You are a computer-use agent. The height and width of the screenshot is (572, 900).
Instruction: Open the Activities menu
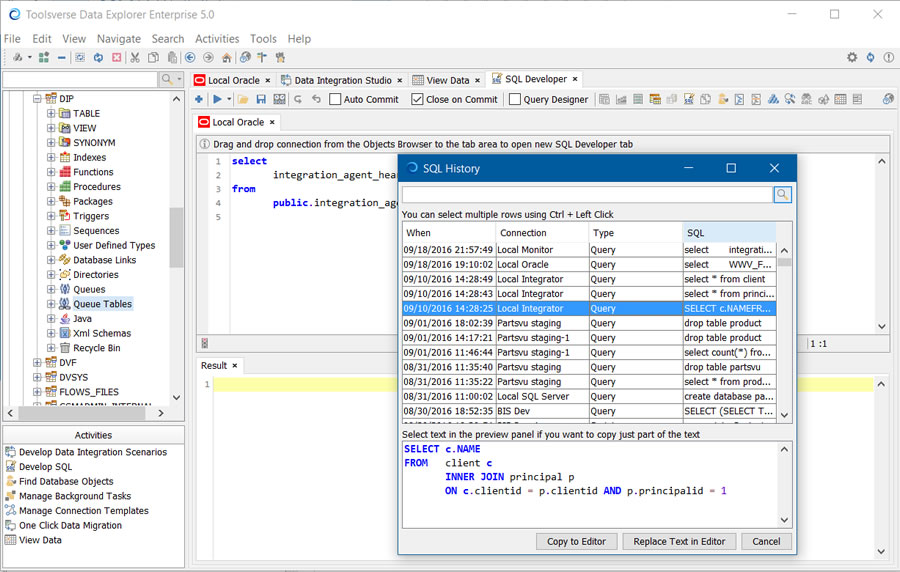tap(217, 38)
